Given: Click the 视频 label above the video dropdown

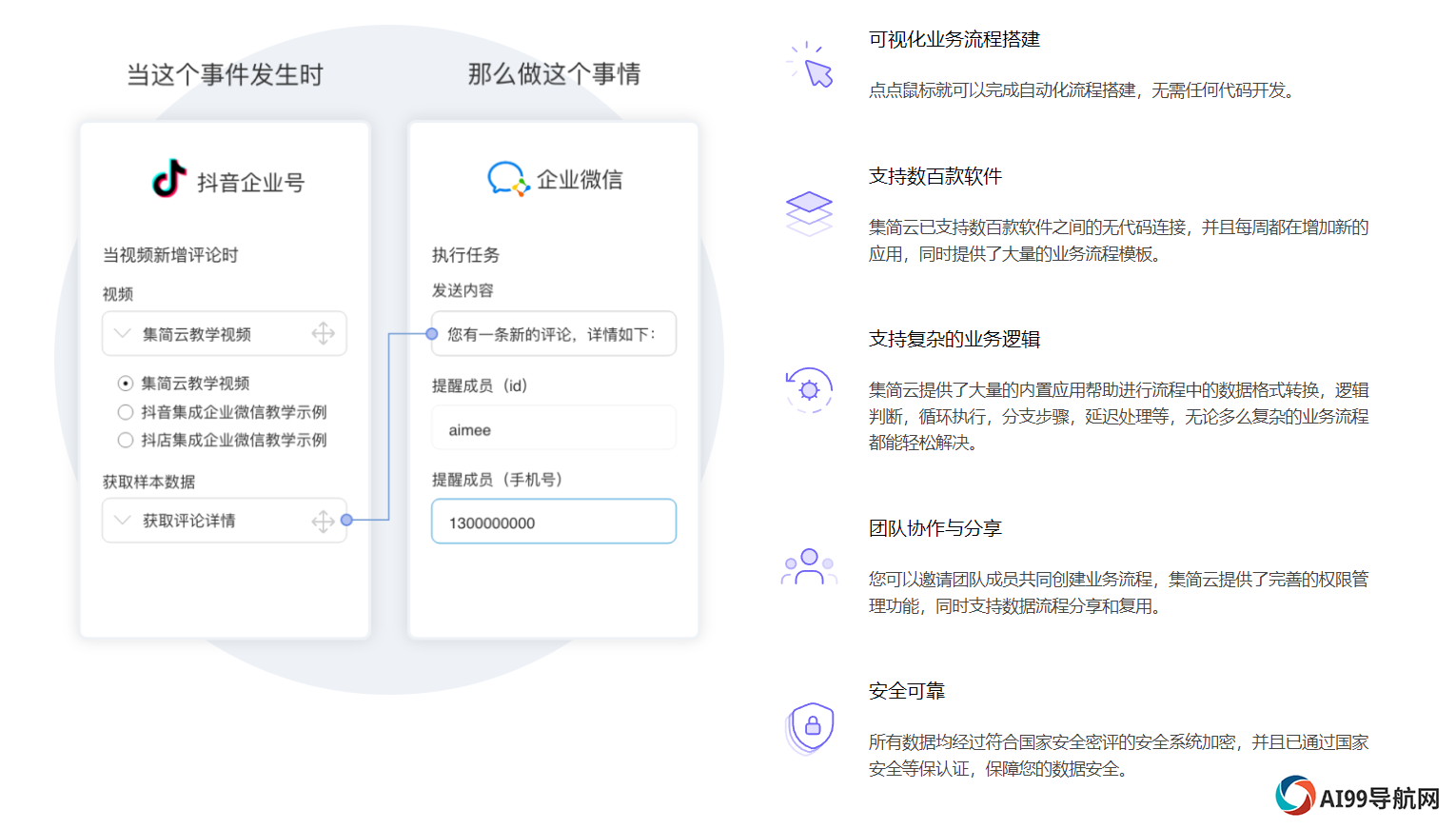Looking at the screenshot, I should [118, 294].
